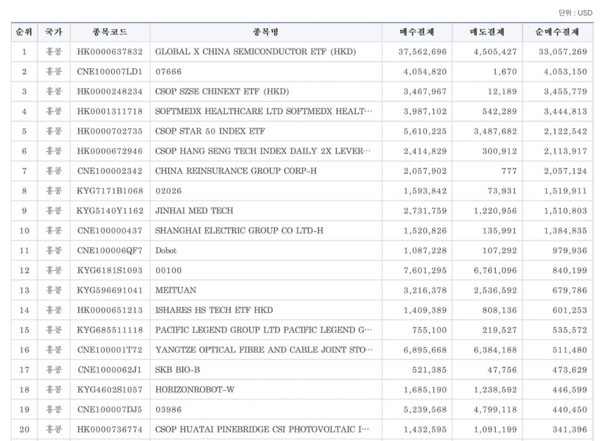Viewport: 600px width, 441px height.
Task: Select code HK0000248234
Action: pyautogui.click(x=110, y=91)
